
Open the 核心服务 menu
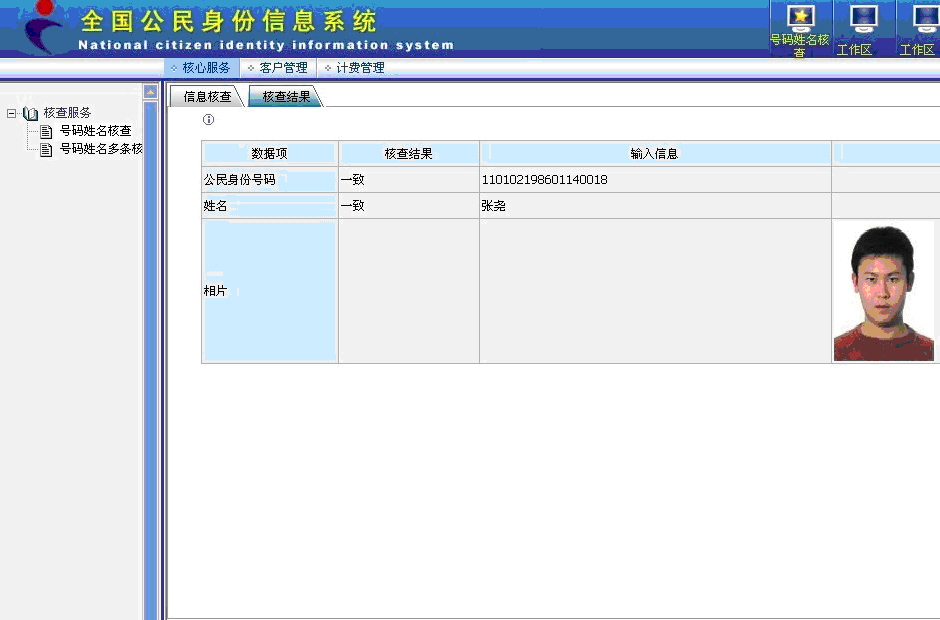pos(208,68)
